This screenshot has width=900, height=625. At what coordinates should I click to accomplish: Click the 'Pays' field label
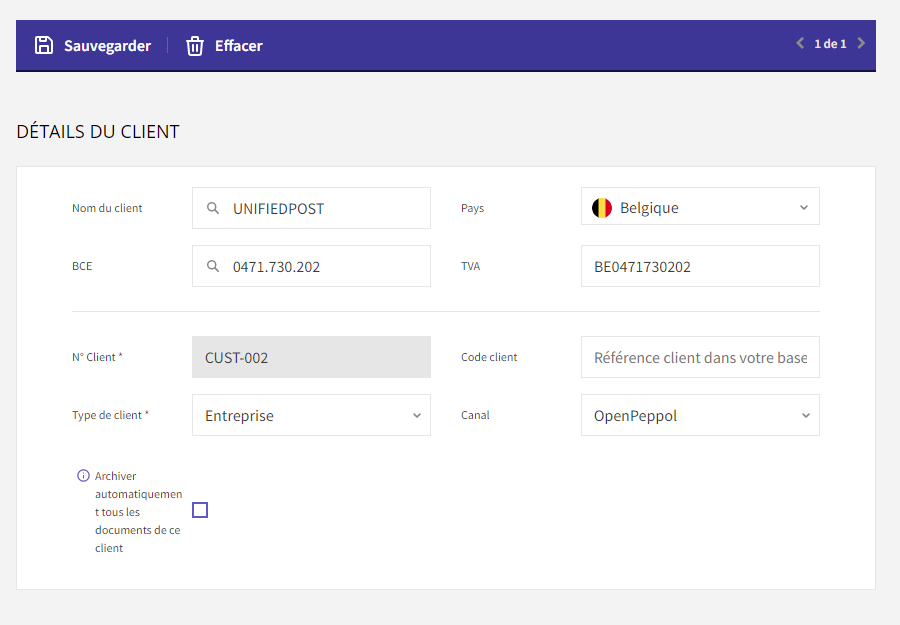(x=472, y=208)
